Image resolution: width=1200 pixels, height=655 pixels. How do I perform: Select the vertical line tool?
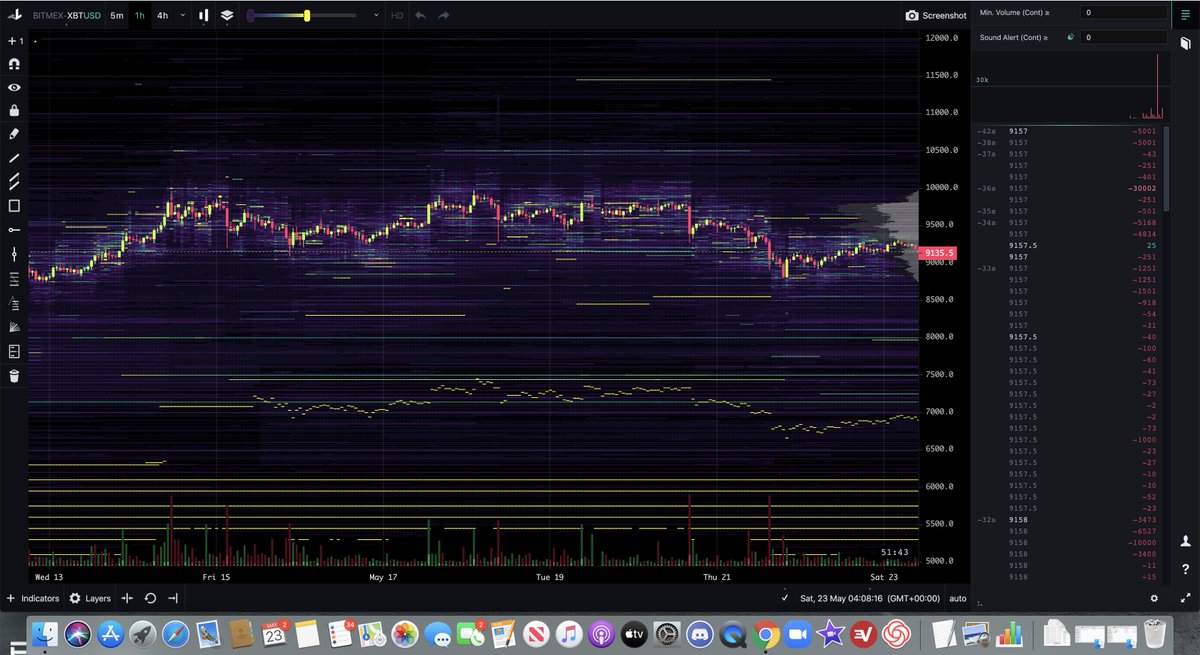14,254
